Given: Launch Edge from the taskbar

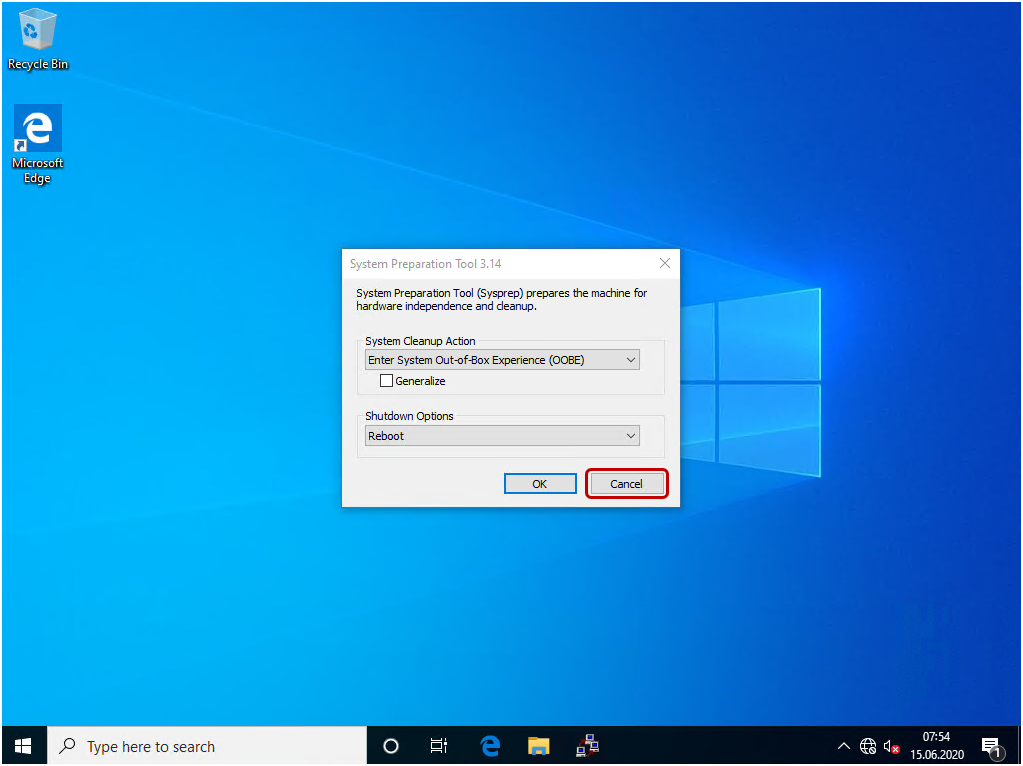Looking at the screenshot, I should click(489, 745).
